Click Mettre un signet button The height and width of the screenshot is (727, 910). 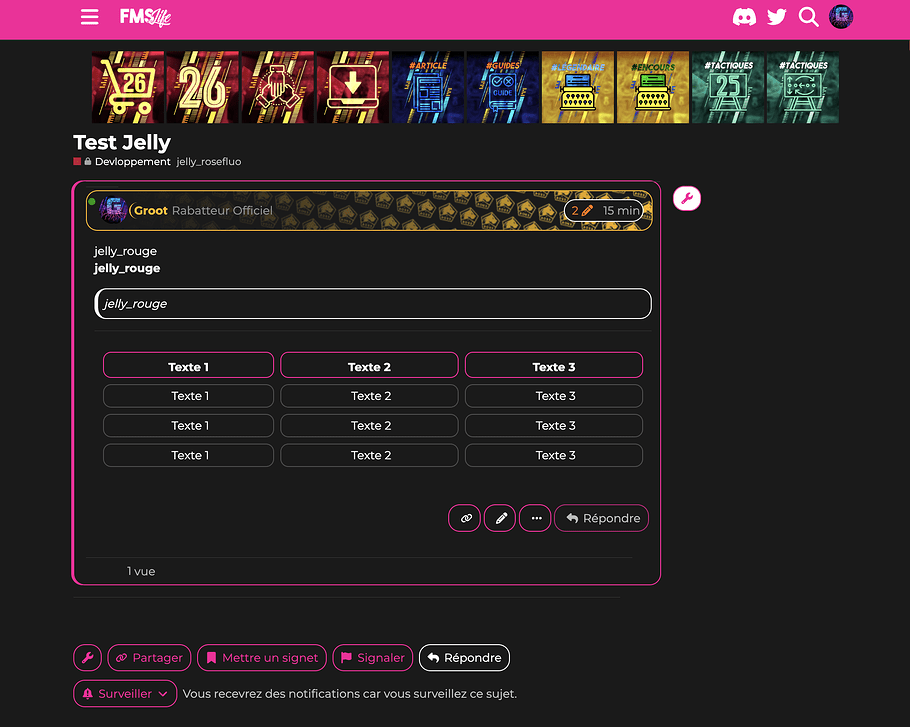[x=262, y=657]
